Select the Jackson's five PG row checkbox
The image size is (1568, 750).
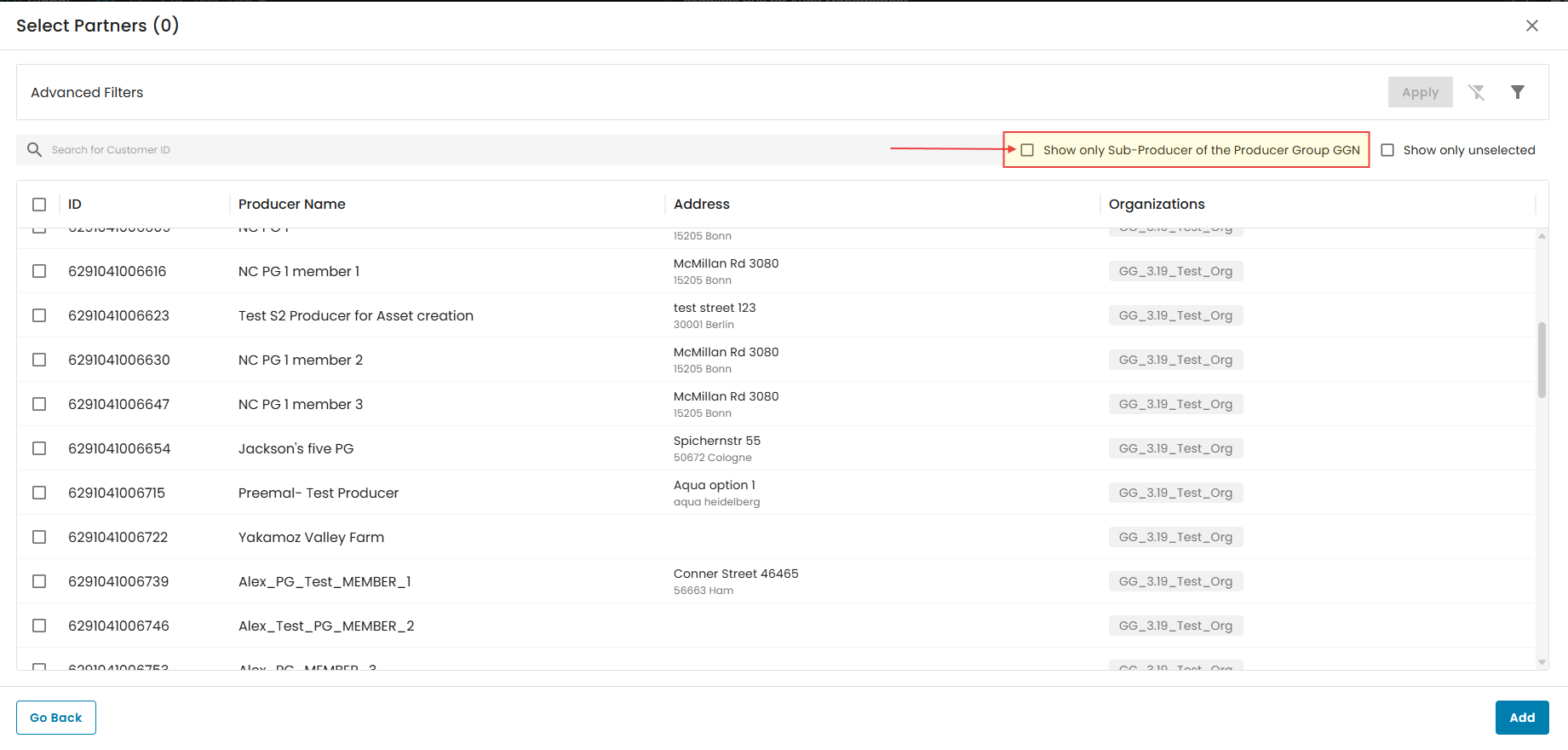point(39,448)
